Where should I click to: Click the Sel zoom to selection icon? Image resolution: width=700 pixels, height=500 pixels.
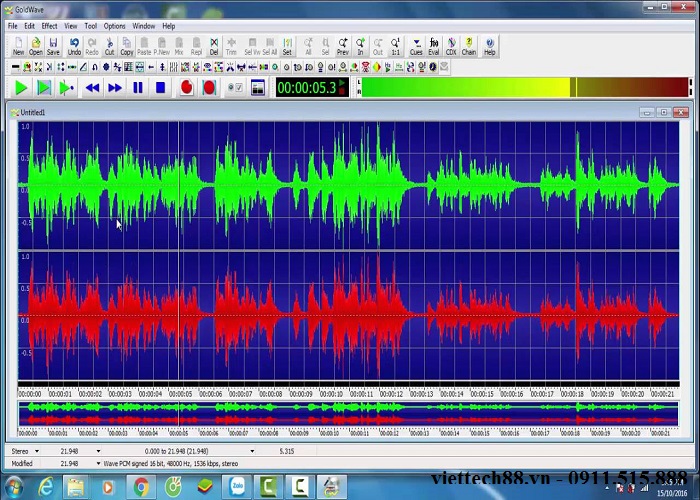click(325, 46)
